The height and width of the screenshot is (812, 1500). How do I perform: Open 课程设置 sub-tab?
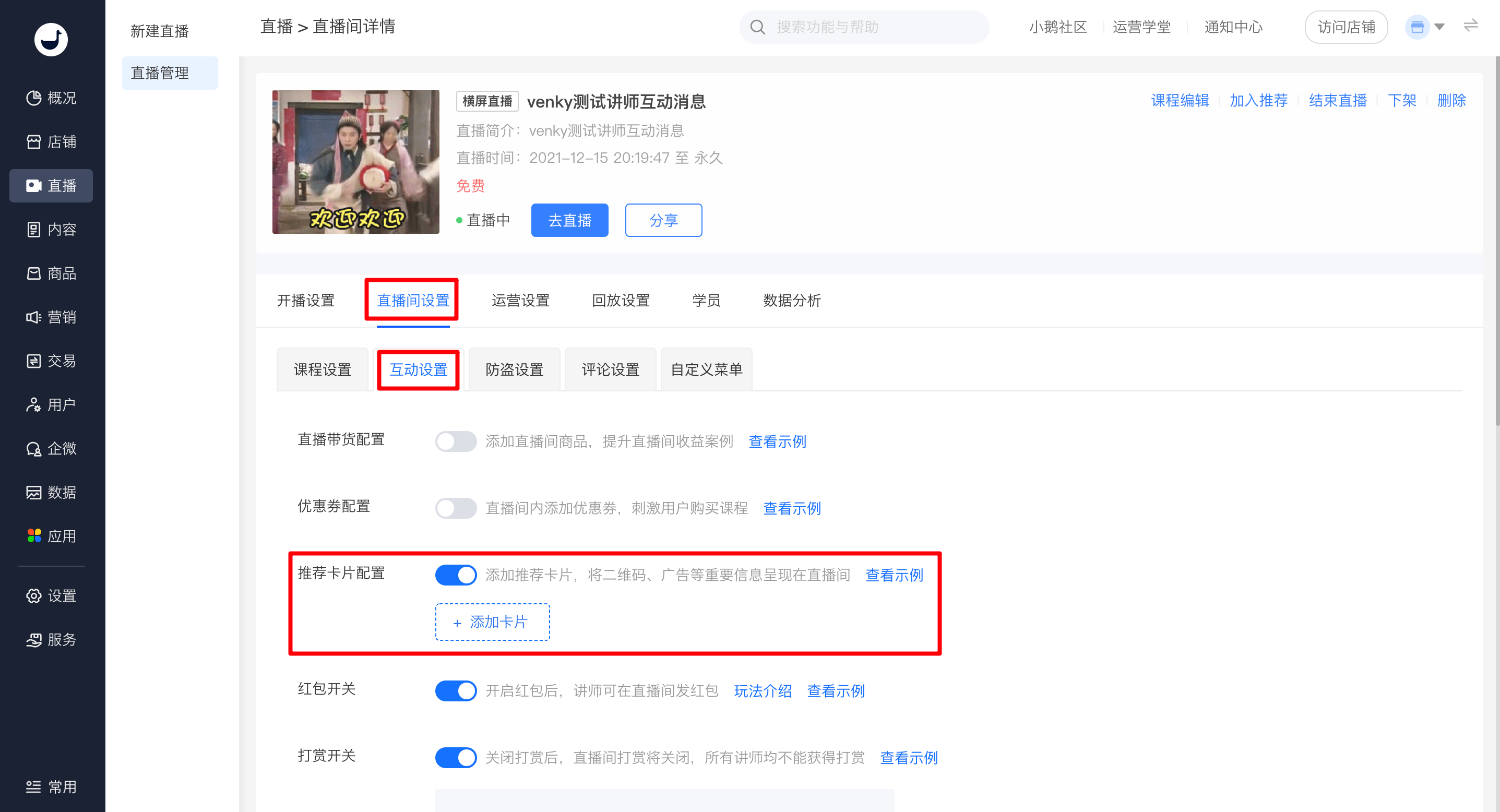[x=322, y=369]
